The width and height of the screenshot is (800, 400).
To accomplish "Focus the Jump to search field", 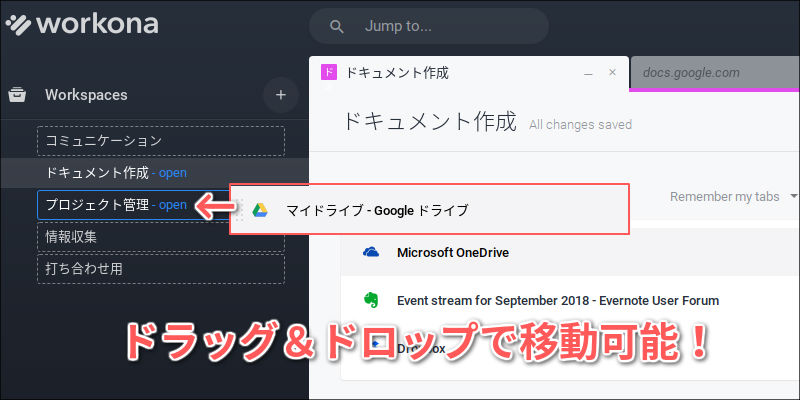I will 429,26.
